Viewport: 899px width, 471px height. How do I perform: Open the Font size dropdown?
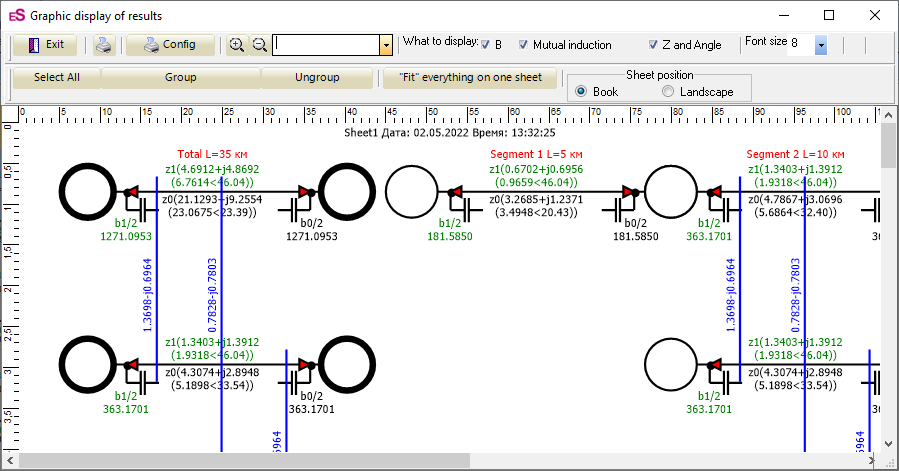tap(820, 45)
